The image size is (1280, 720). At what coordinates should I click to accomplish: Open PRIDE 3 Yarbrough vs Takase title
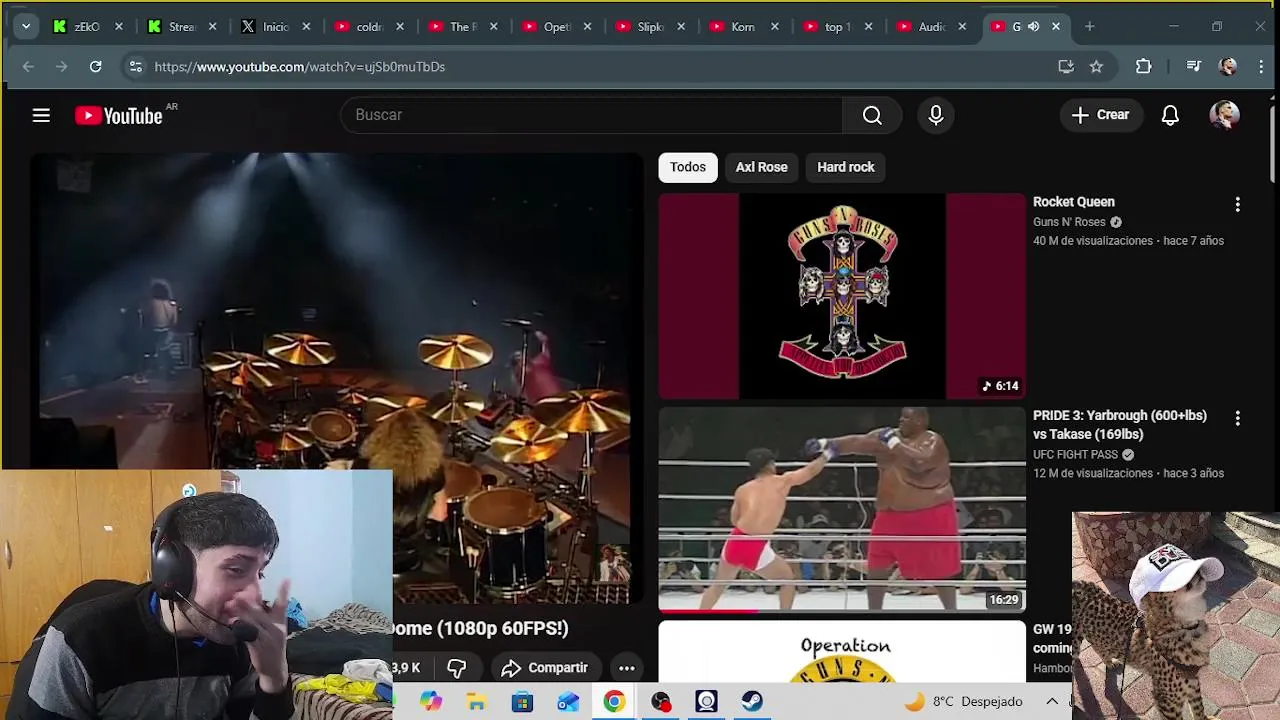pos(1120,425)
